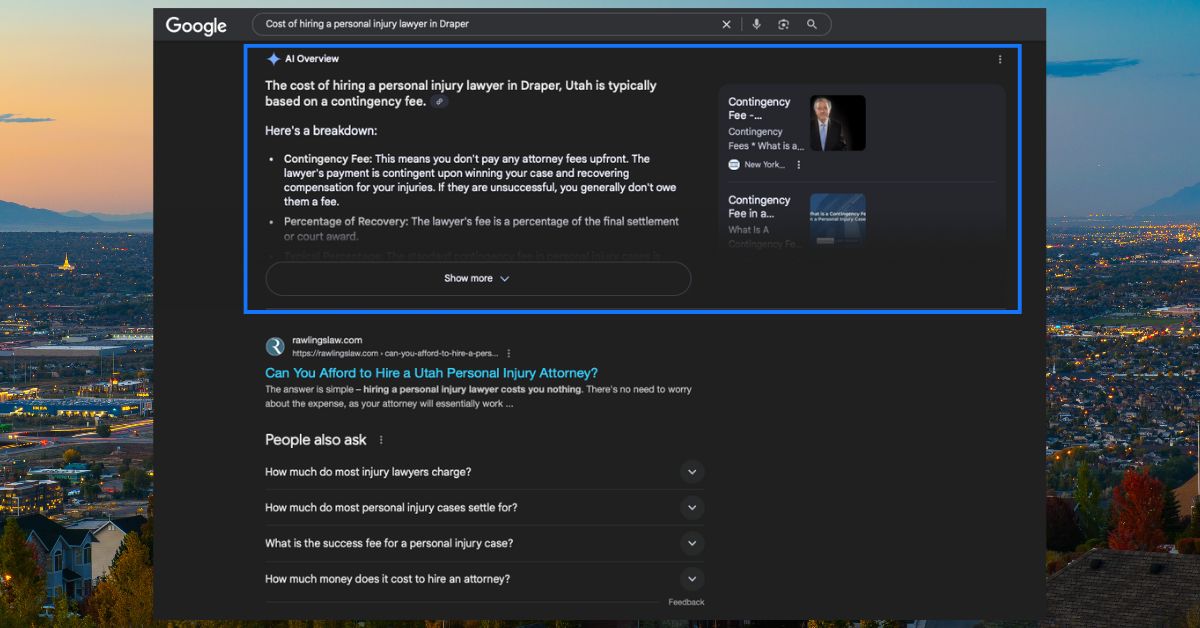Click the 'Here's a breakdown:' text

tap(321, 131)
